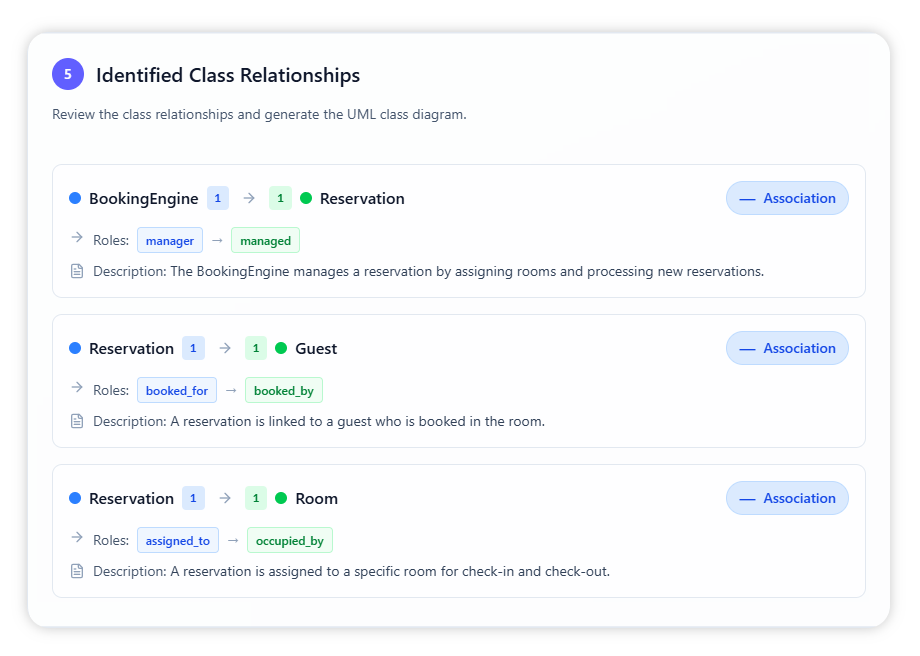
Task: Click the 'booked_by' role tag
Action: point(284,391)
